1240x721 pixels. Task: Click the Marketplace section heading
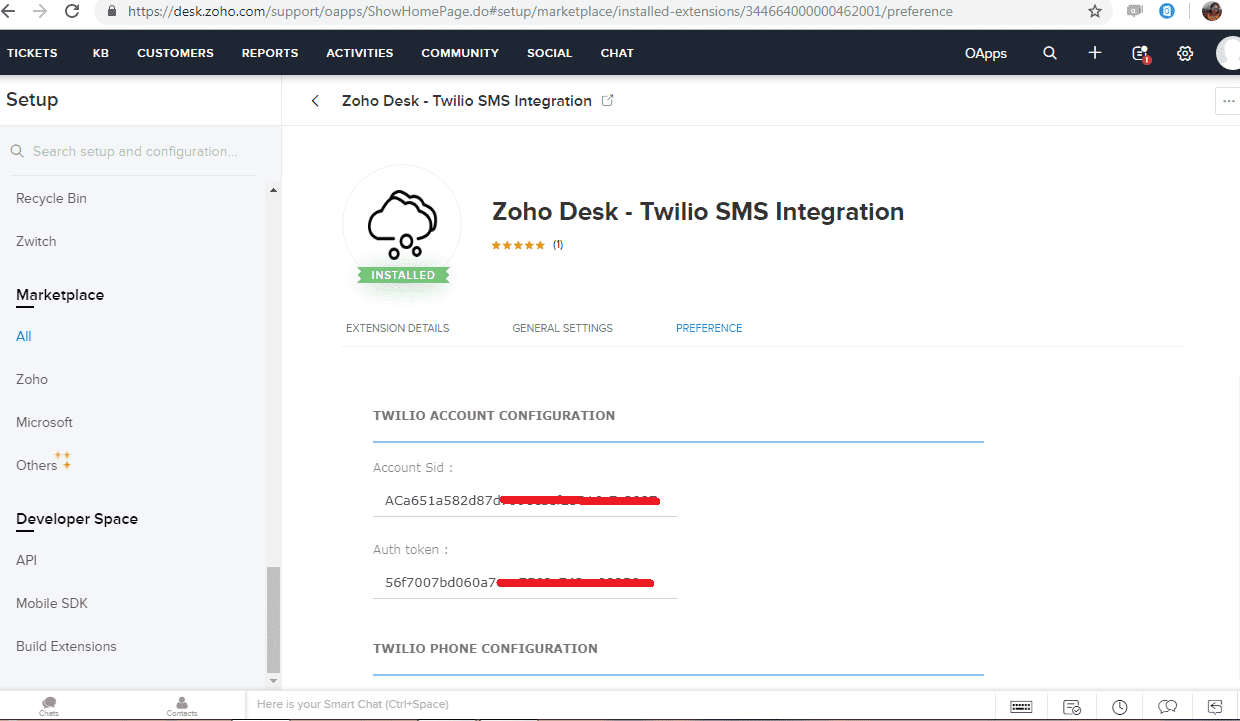coord(60,295)
